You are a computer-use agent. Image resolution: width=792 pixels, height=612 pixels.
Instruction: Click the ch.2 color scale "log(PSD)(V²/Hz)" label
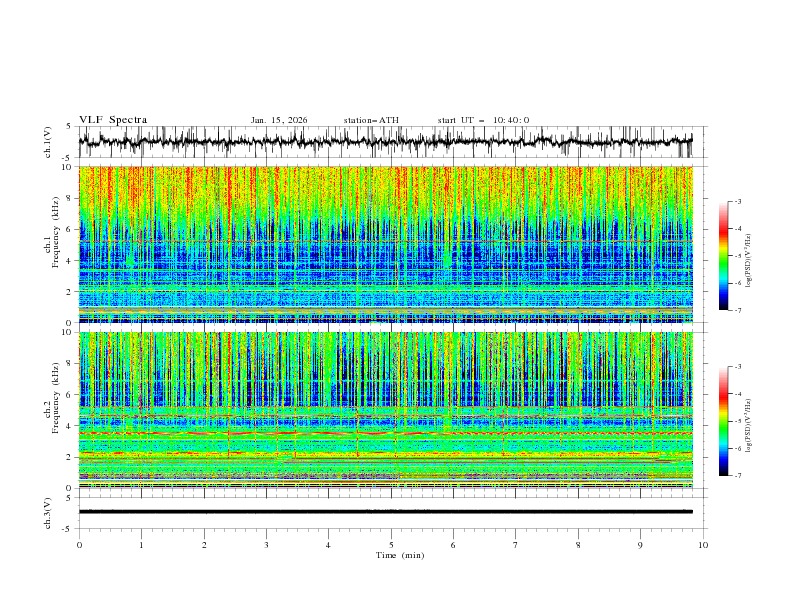749,426
